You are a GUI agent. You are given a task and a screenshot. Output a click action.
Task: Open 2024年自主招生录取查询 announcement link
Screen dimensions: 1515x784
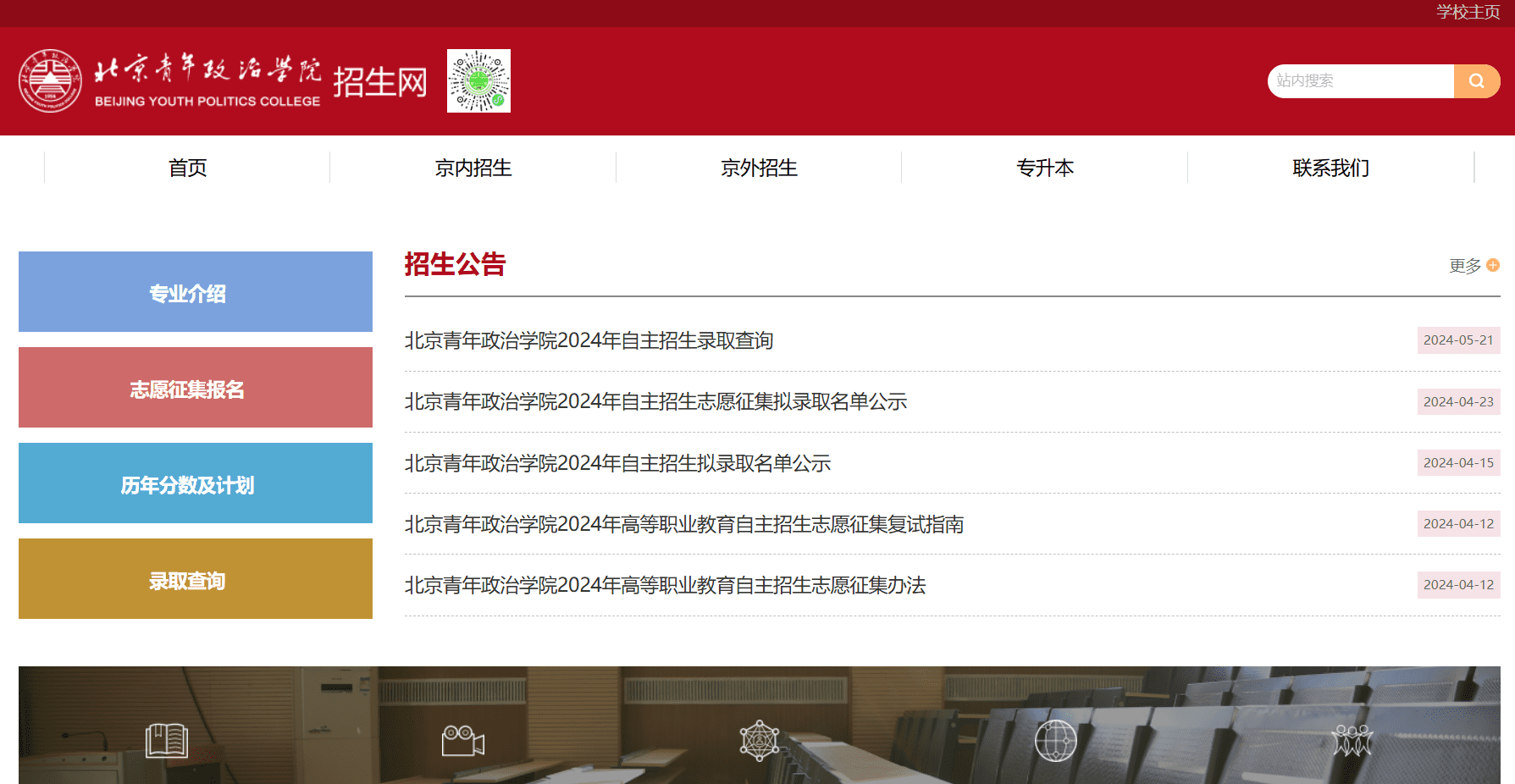point(589,340)
